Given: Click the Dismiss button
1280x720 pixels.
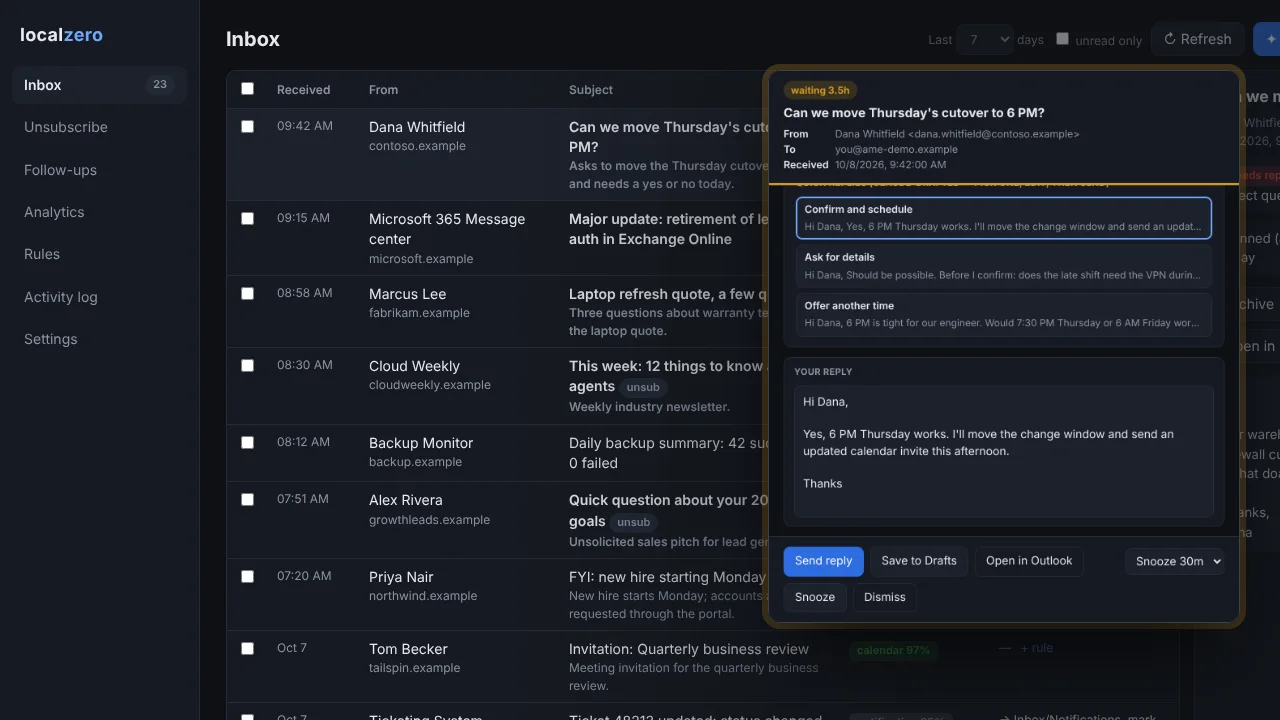Looking at the screenshot, I should 885,597.
